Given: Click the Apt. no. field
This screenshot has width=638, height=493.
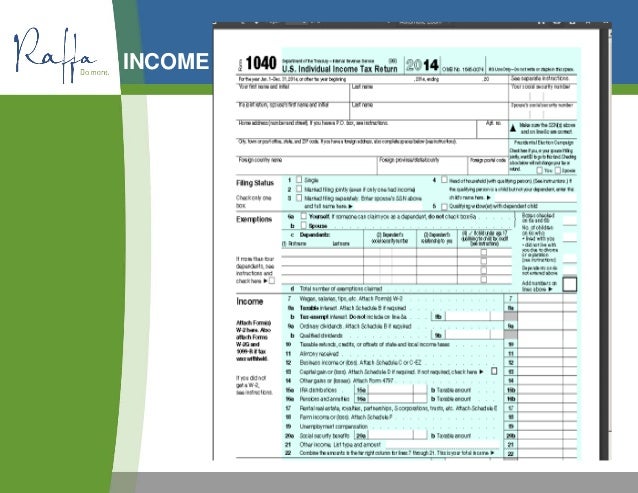Looking at the screenshot, I should (x=492, y=129).
